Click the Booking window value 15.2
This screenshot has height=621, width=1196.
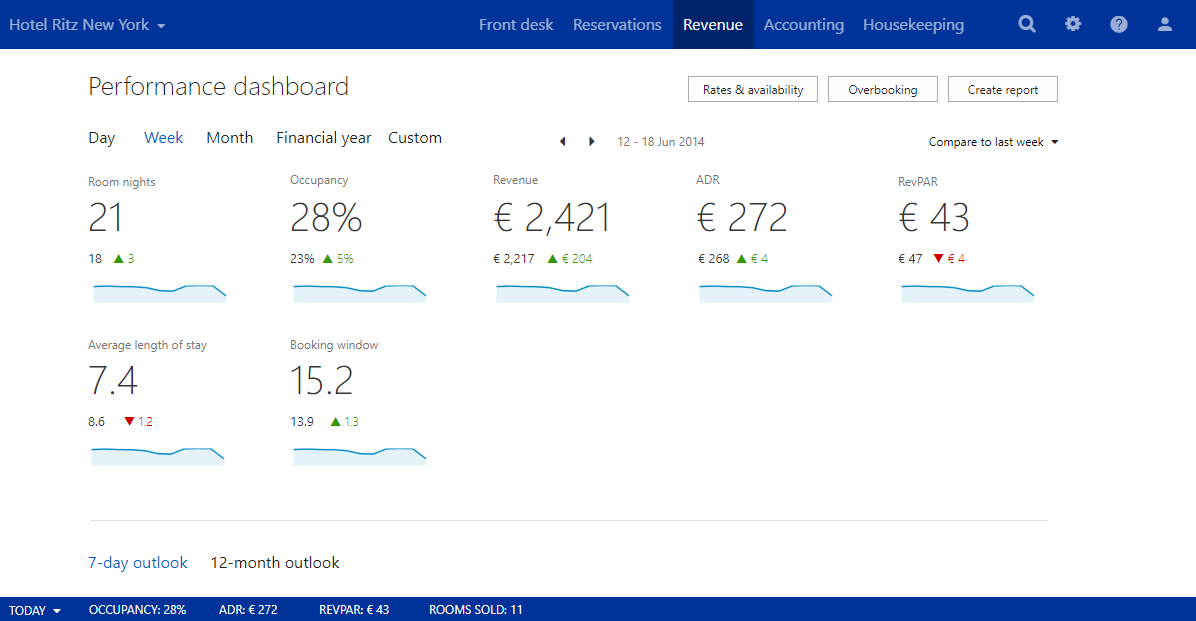tap(321, 381)
